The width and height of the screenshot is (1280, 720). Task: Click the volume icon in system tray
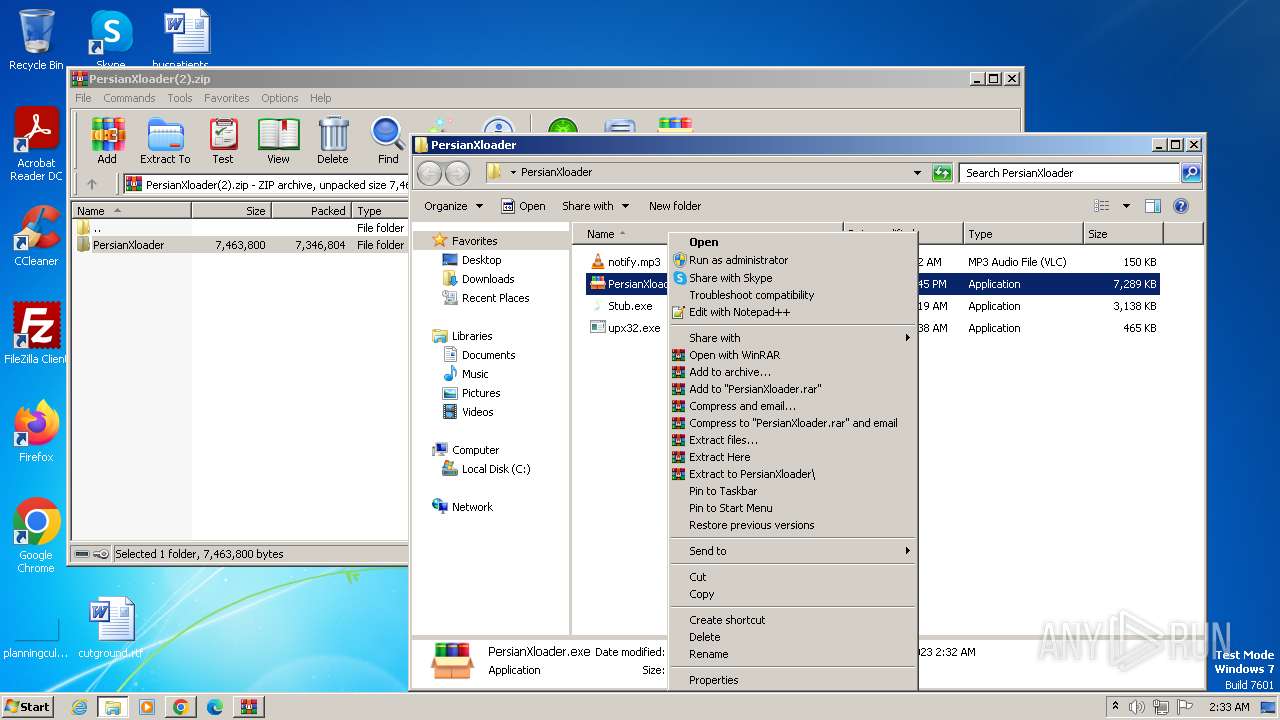pos(1137,707)
